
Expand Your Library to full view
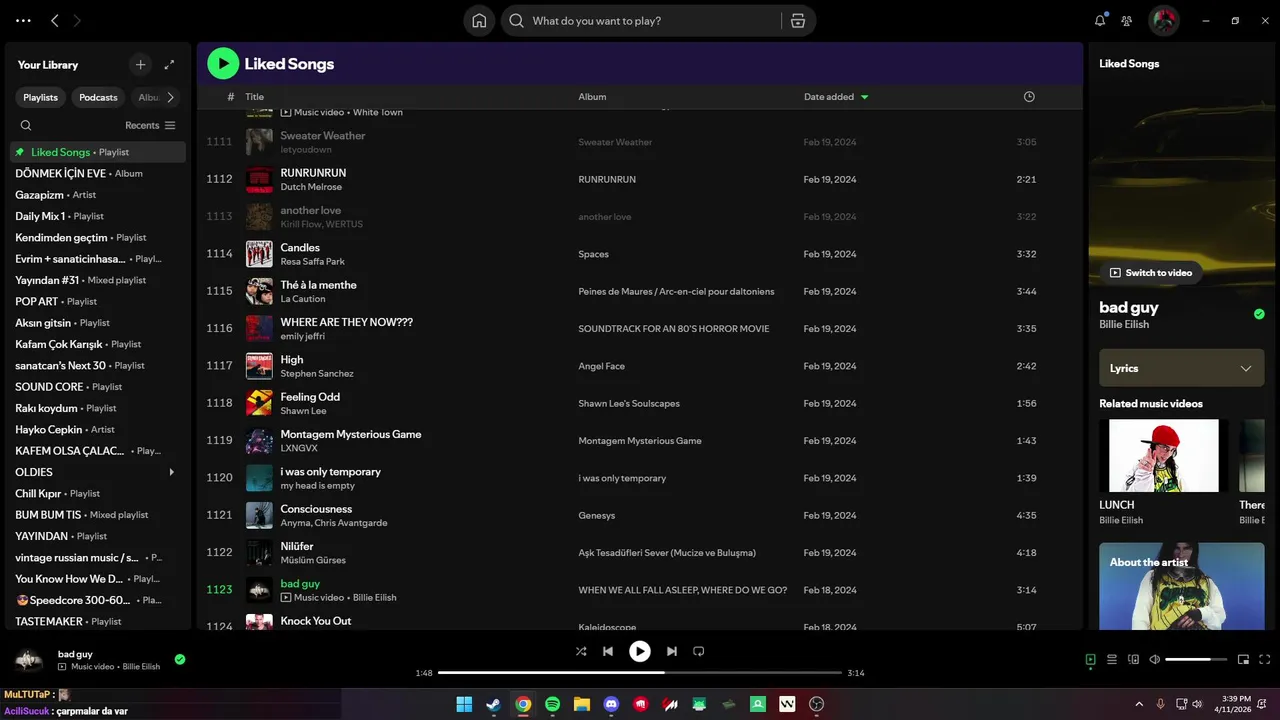pyautogui.click(x=169, y=65)
